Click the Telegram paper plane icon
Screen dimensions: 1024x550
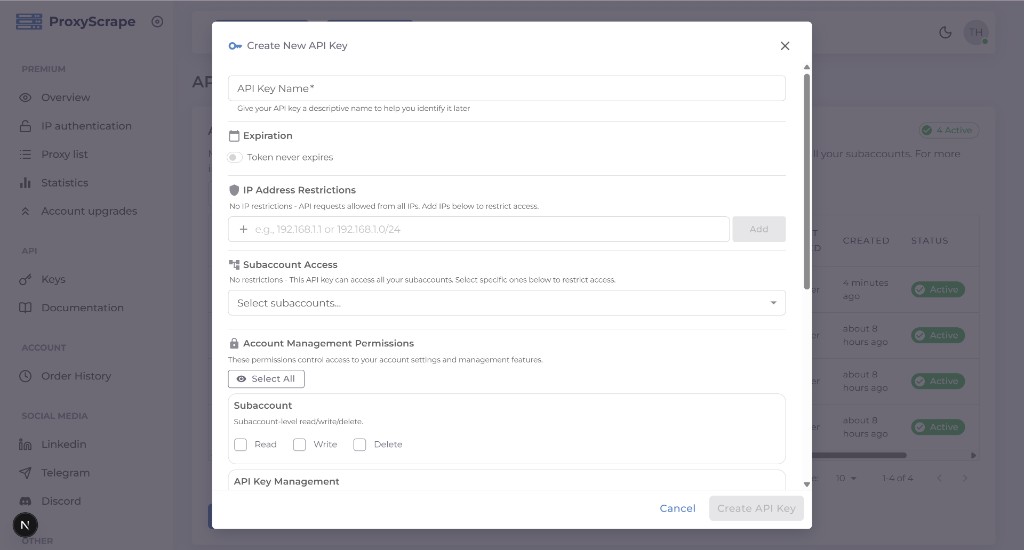click(25, 473)
